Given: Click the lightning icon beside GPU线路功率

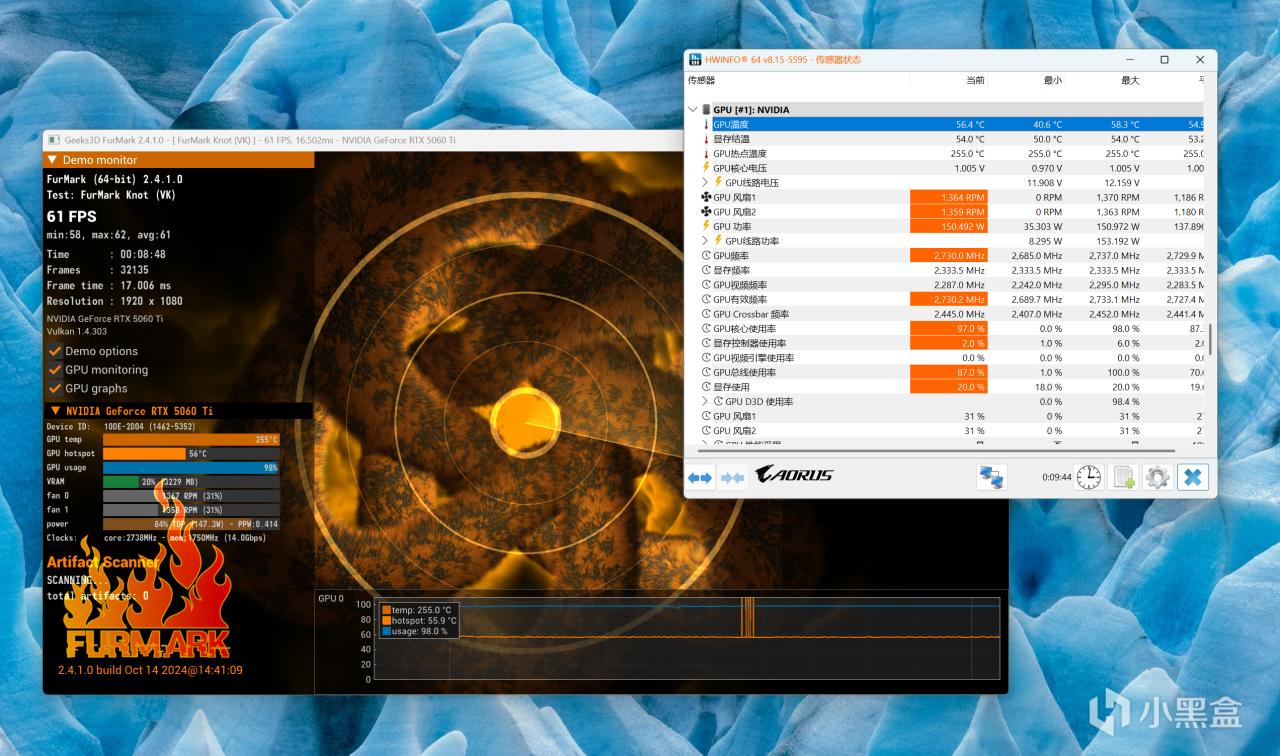Looking at the screenshot, I should click(718, 241).
